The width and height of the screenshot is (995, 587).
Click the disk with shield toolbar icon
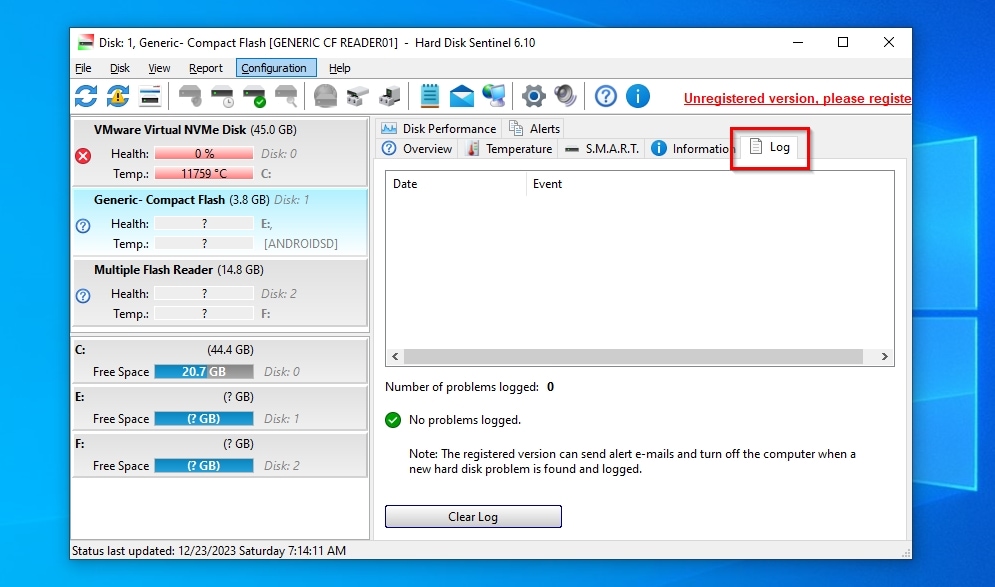pyautogui.click(x=190, y=96)
